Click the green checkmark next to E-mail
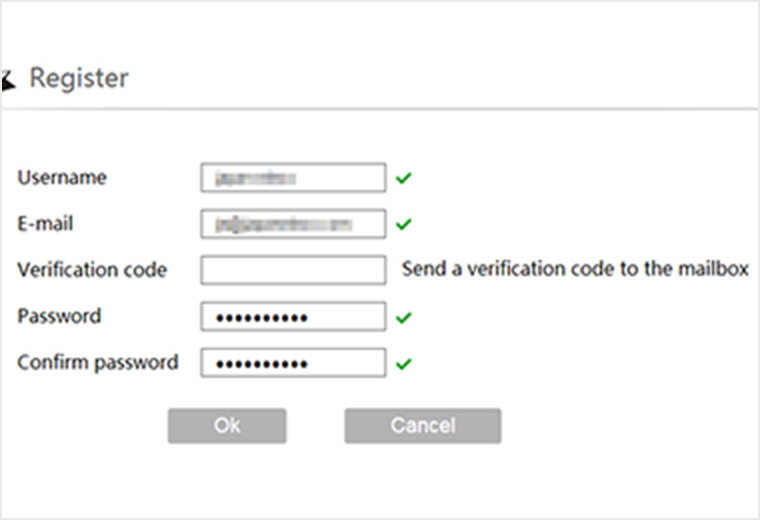Image resolution: width=760 pixels, height=520 pixels. (x=403, y=224)
